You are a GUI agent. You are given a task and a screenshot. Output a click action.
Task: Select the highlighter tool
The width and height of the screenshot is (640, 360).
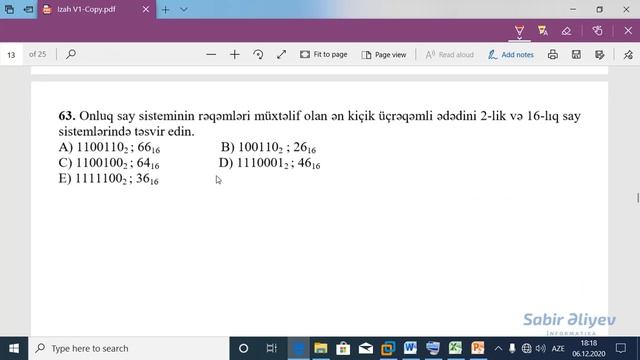pyautogui.click(x=542, y=31)
